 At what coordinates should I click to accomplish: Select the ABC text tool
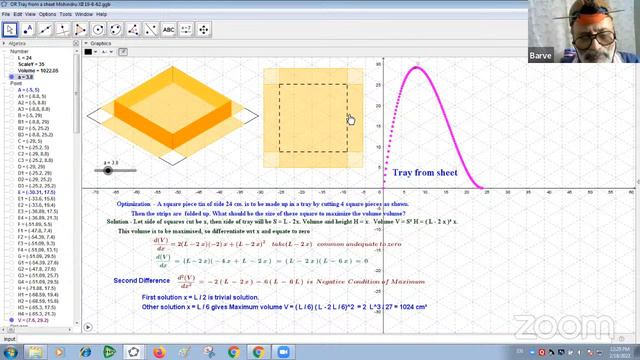point(168,30)
